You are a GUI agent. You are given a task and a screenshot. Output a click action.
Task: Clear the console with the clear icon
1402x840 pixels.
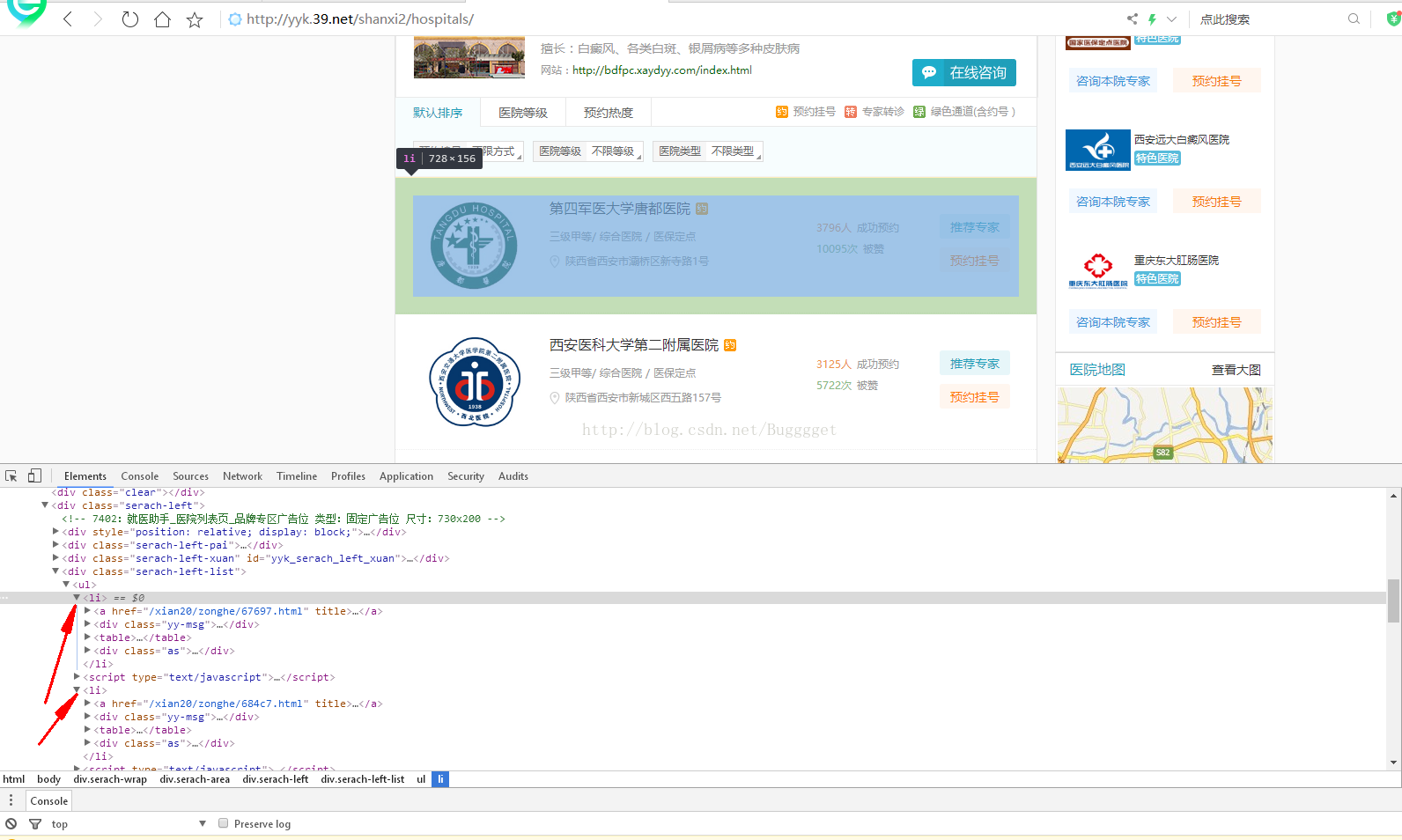(11, 824)
